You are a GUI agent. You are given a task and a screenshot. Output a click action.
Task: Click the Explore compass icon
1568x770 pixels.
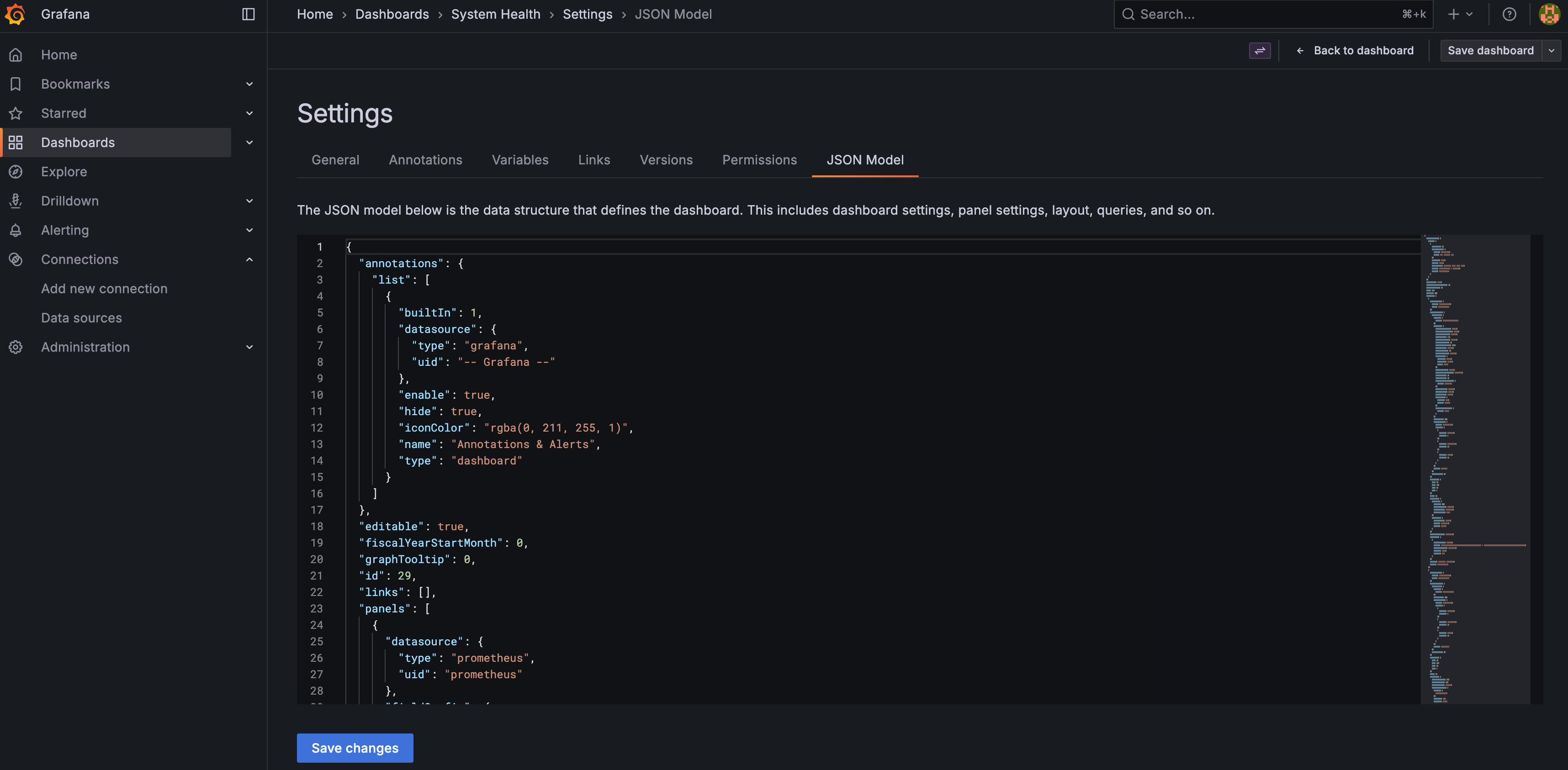click(x=16, y=172)
